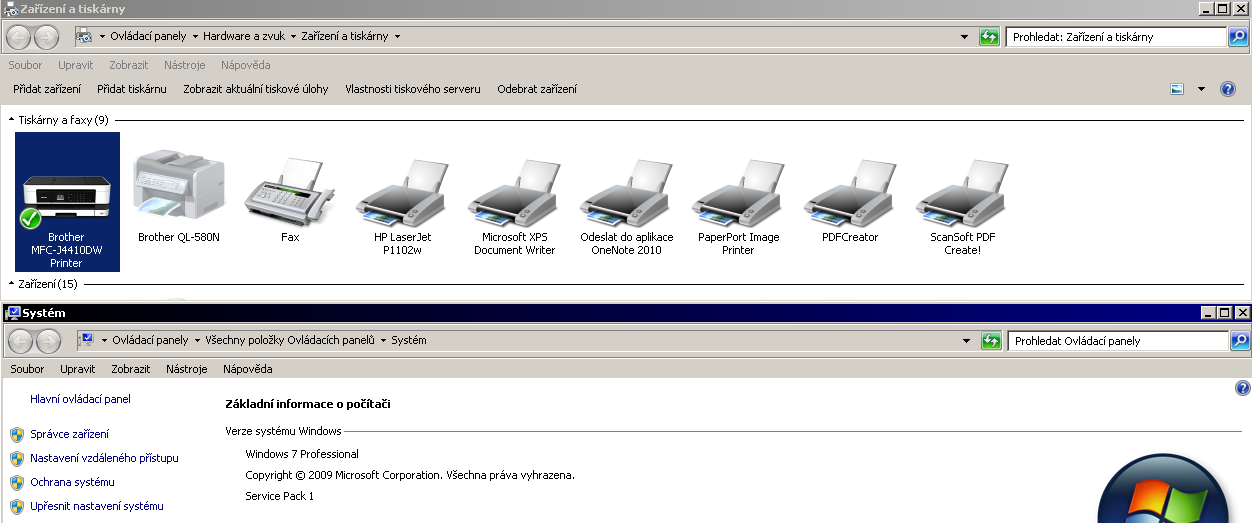The height and width of the screenshot is (523, 1252).
Task: Click the Prohledat: Zařízení a tiskárny search field
Action: [x=1117, y=37]
